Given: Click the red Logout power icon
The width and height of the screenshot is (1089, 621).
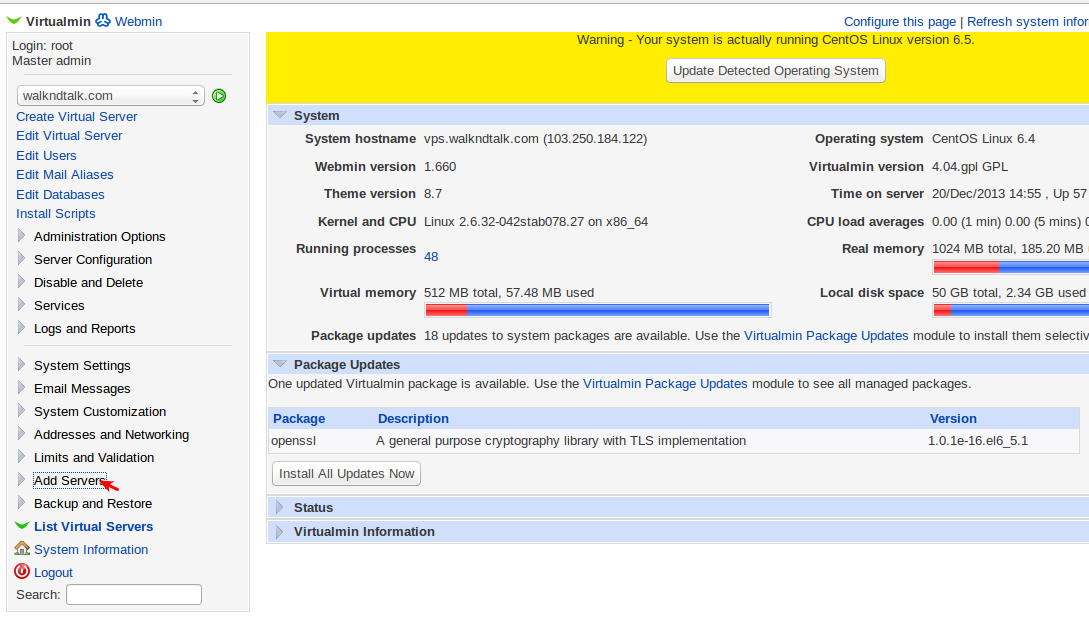Looking at the screenshot, I should 22,572.
